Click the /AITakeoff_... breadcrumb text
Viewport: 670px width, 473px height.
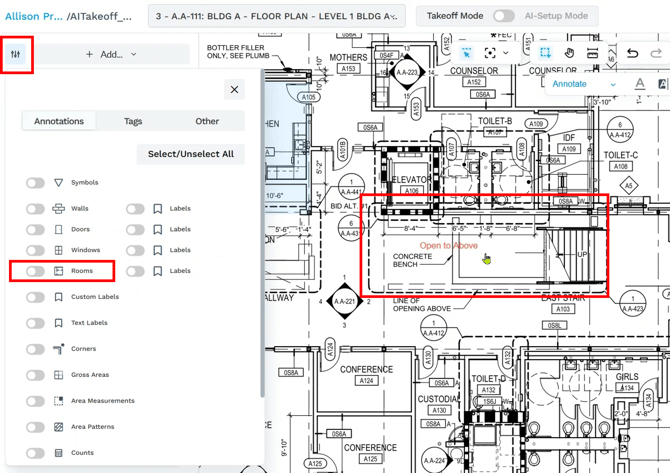pos(99,17)
